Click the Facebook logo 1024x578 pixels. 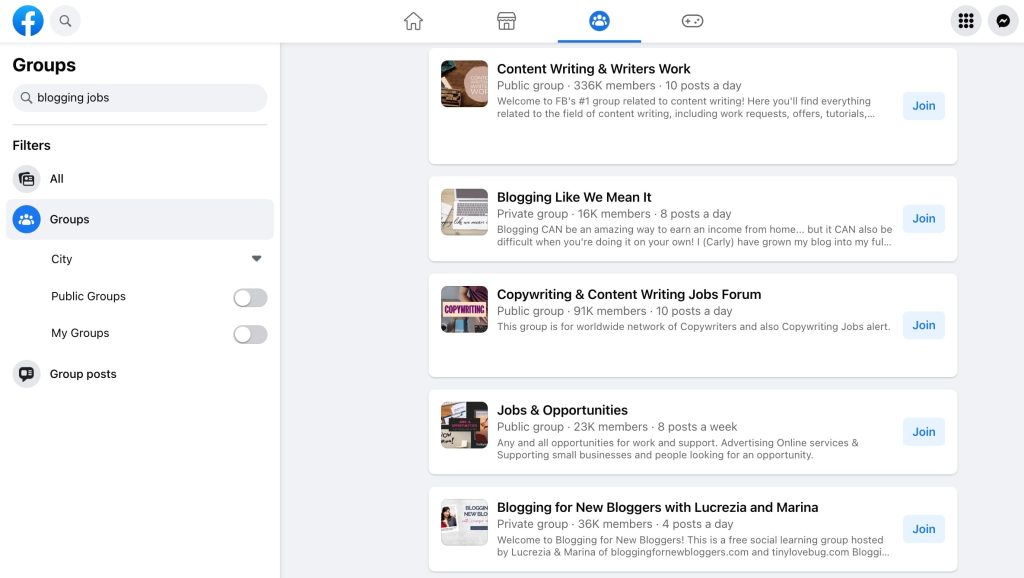tap(27, 20)
